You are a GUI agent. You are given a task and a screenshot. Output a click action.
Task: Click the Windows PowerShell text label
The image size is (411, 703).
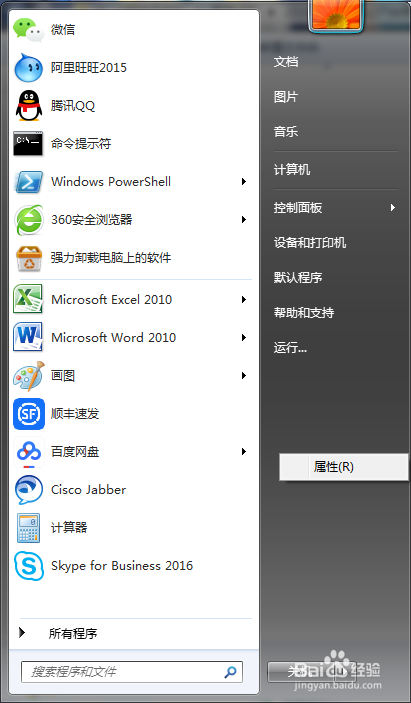click(111, 182)
